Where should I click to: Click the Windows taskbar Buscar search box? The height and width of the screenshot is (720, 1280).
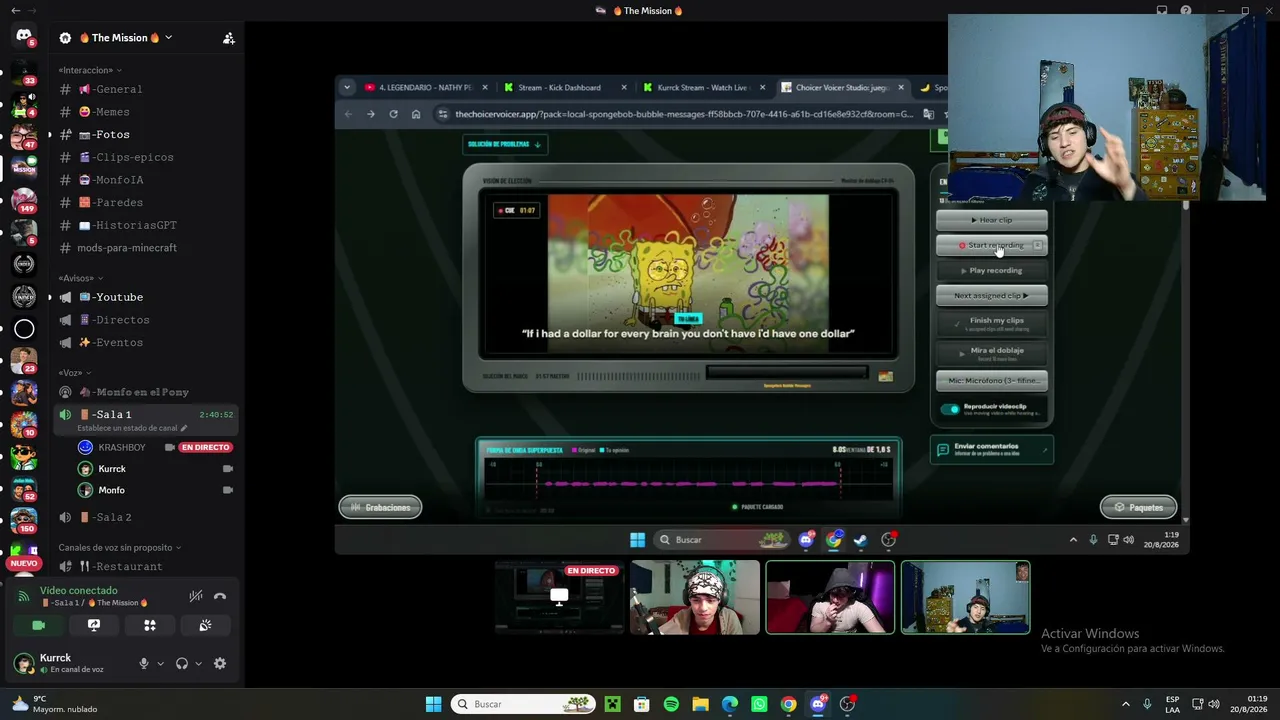point(523,704)
